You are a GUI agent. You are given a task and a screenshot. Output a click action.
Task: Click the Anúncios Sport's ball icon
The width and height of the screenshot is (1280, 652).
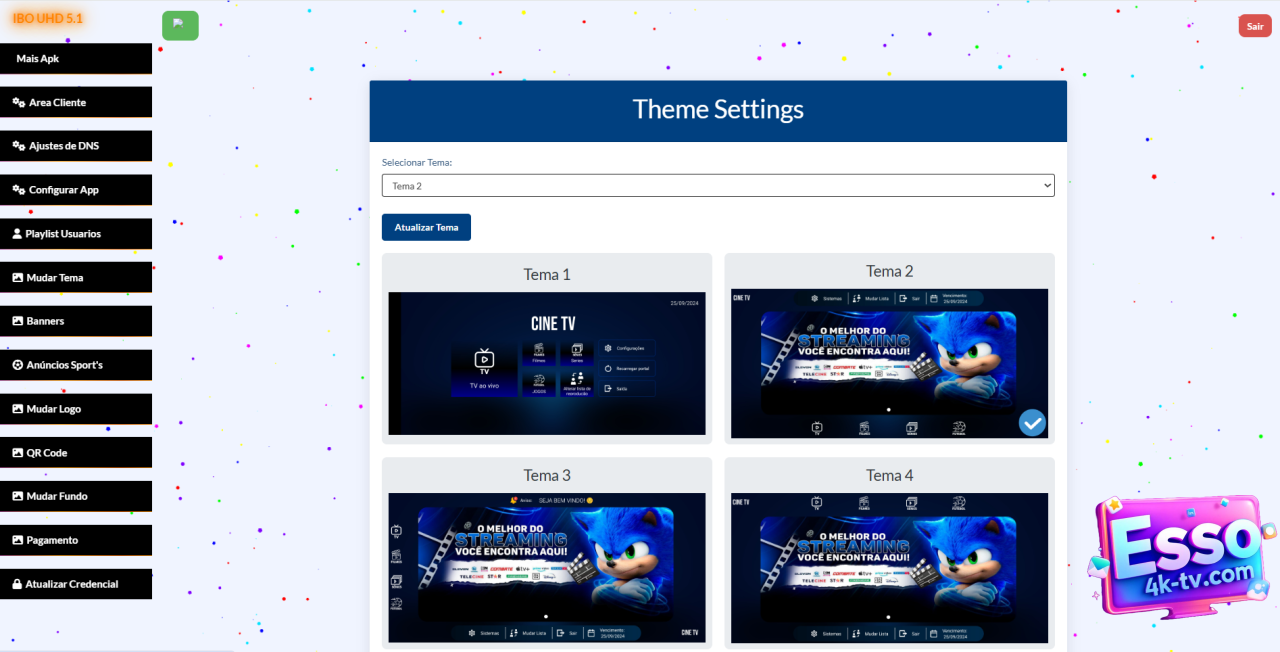coord(17,365)
